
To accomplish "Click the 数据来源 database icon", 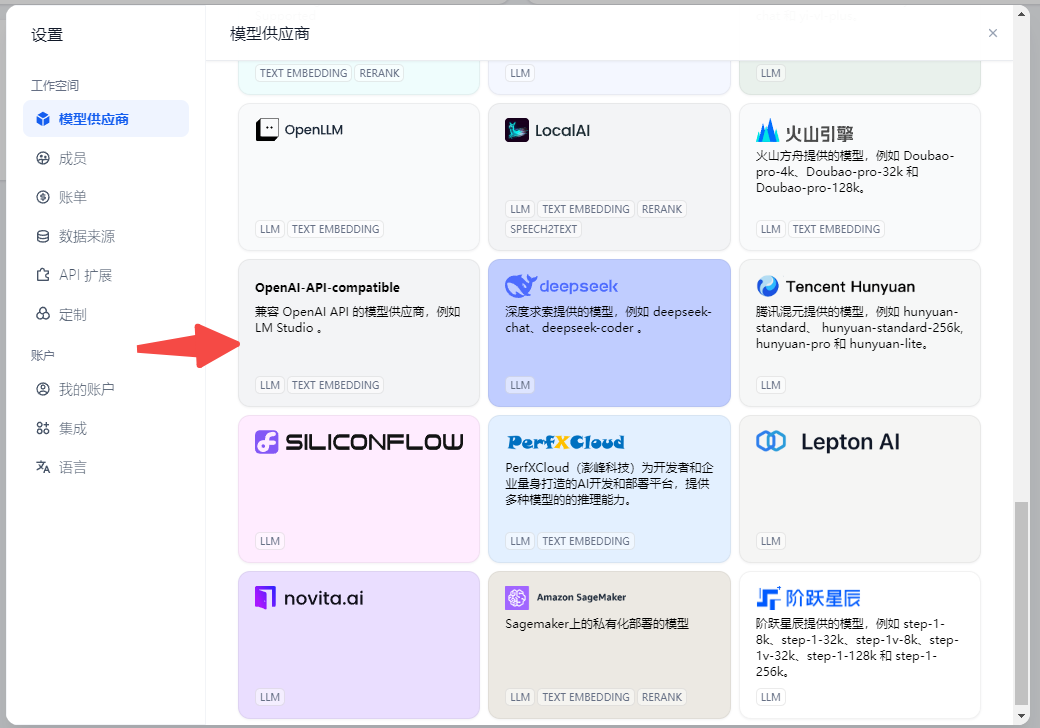I will [x=43, y=236].
